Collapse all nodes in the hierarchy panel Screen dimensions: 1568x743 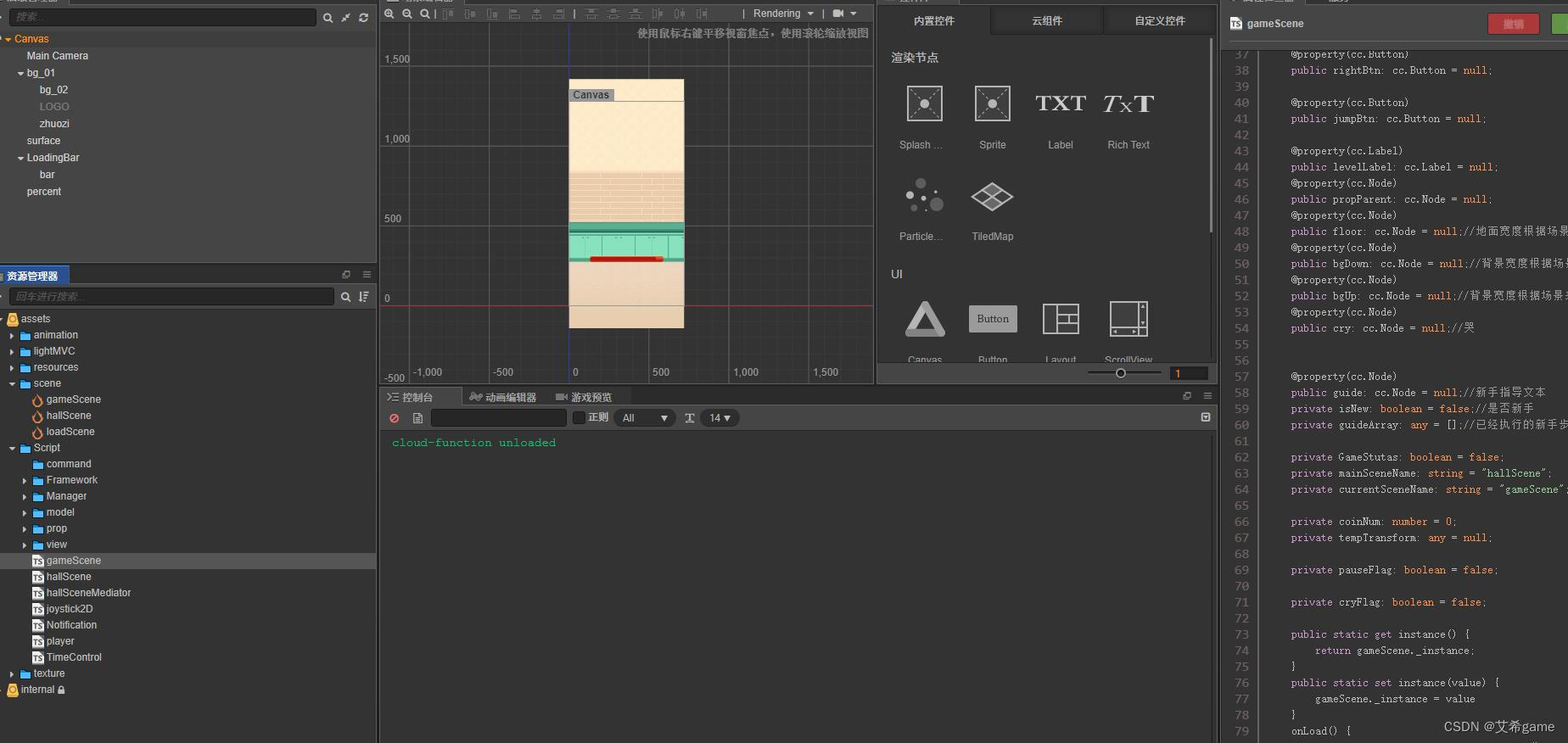tap(346, 18)
